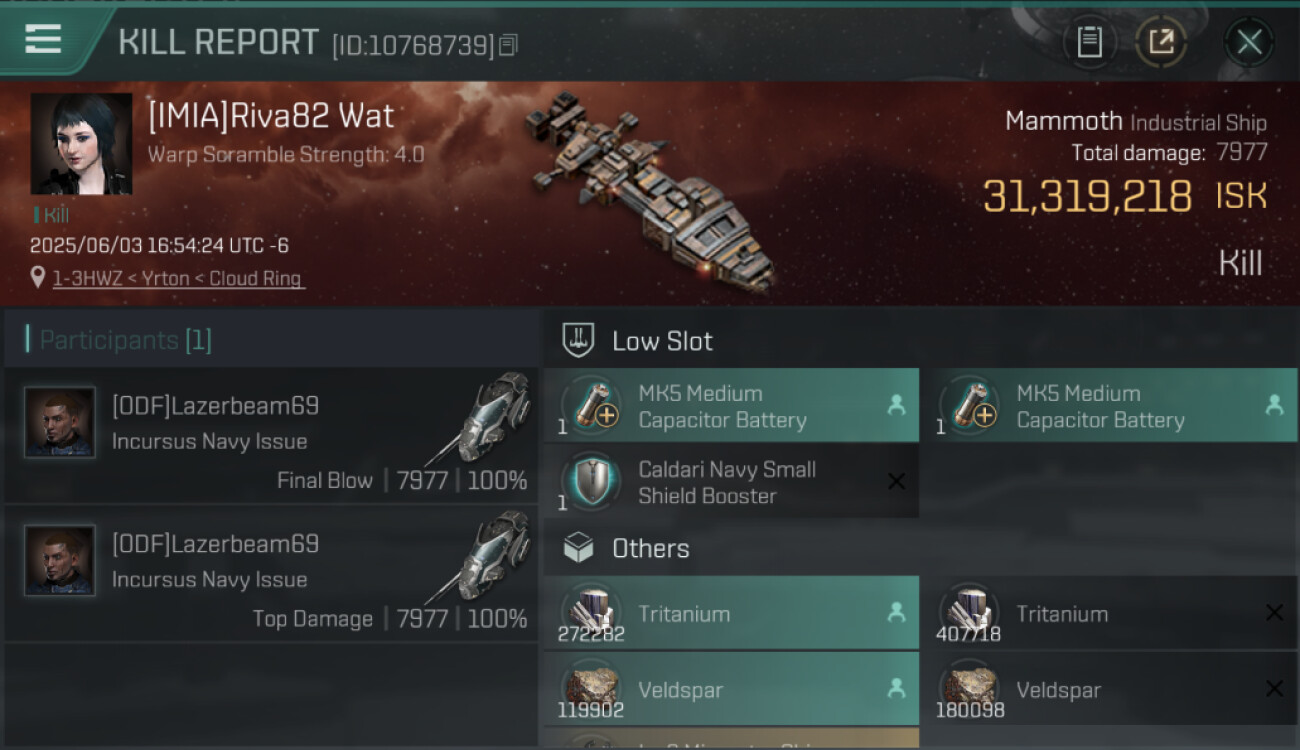Select the Top Damage participant portrait
Viewport: 1300px width, 750px height.
click(60, 560)
